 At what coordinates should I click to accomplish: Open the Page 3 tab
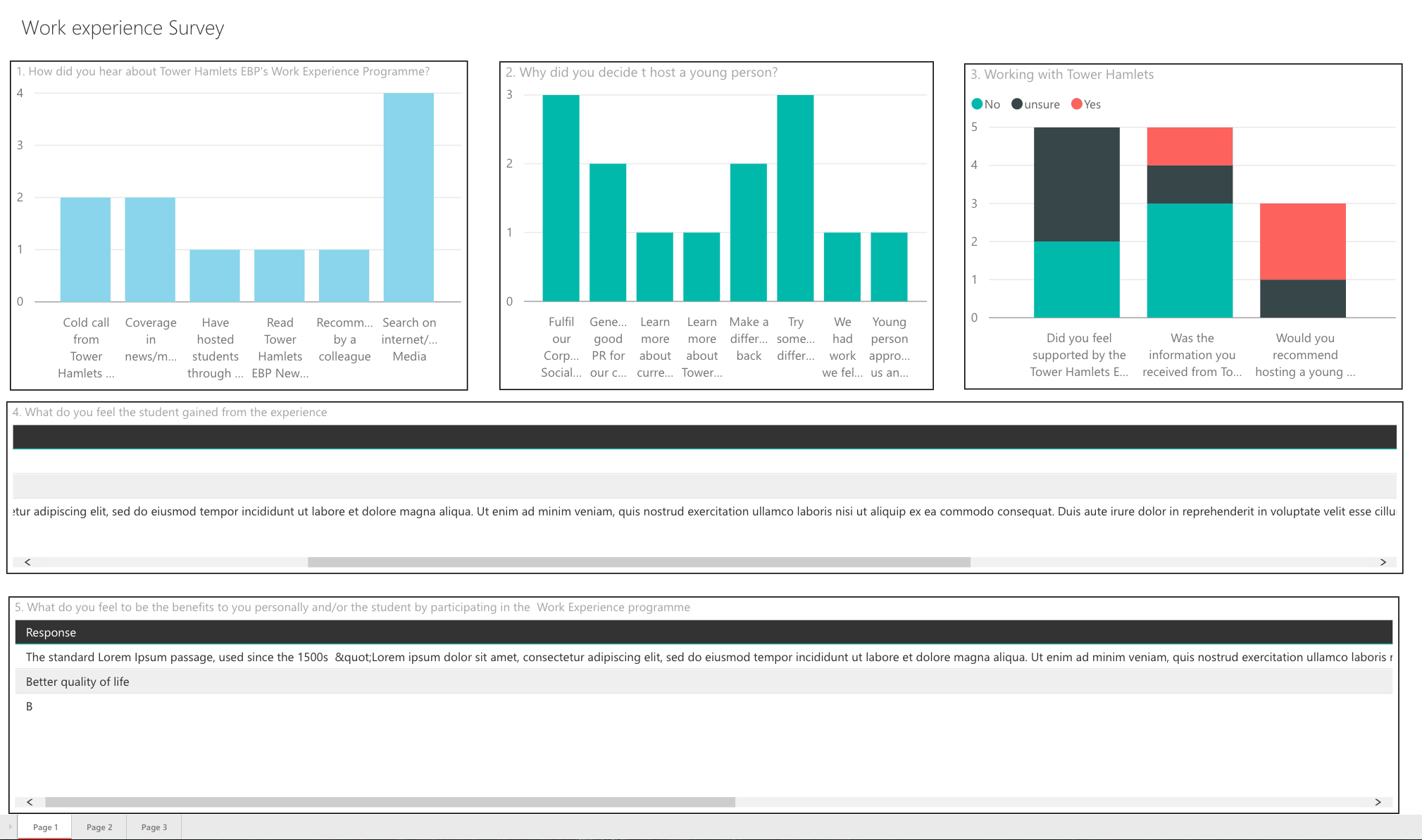pos(154,827)
